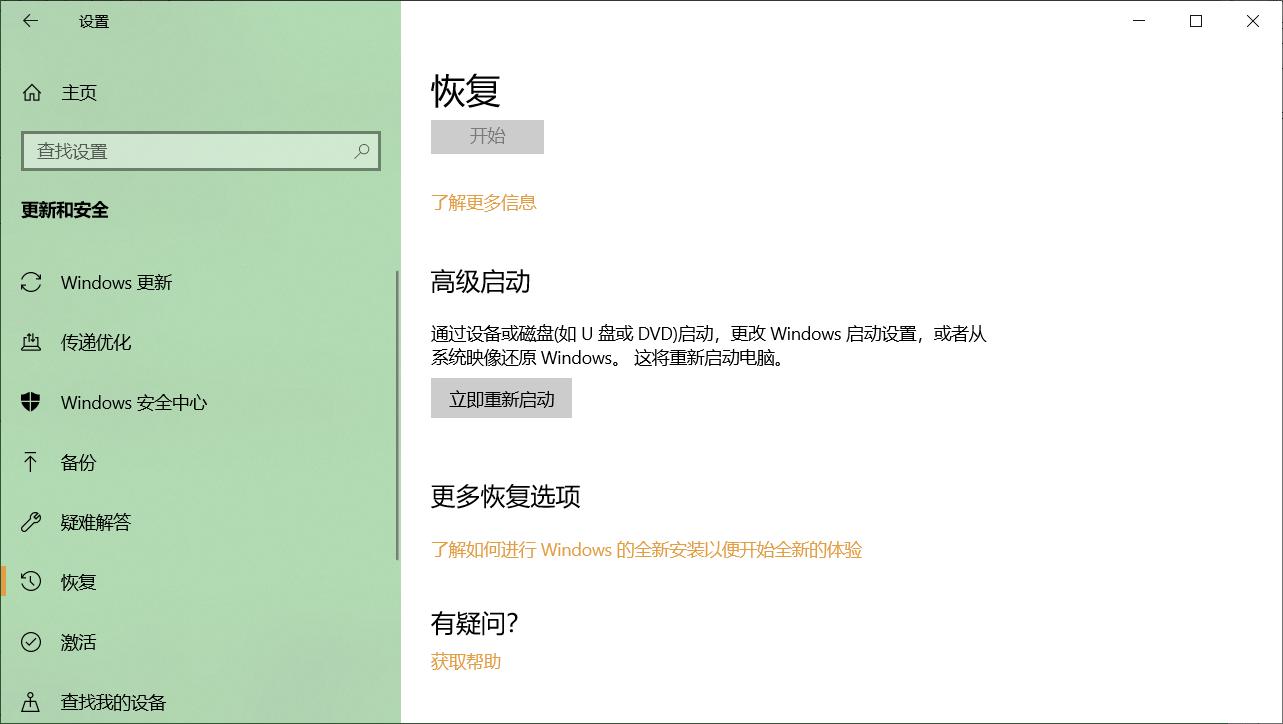
Task: Click the magnifier icon in search box
Action: point(361,151)
